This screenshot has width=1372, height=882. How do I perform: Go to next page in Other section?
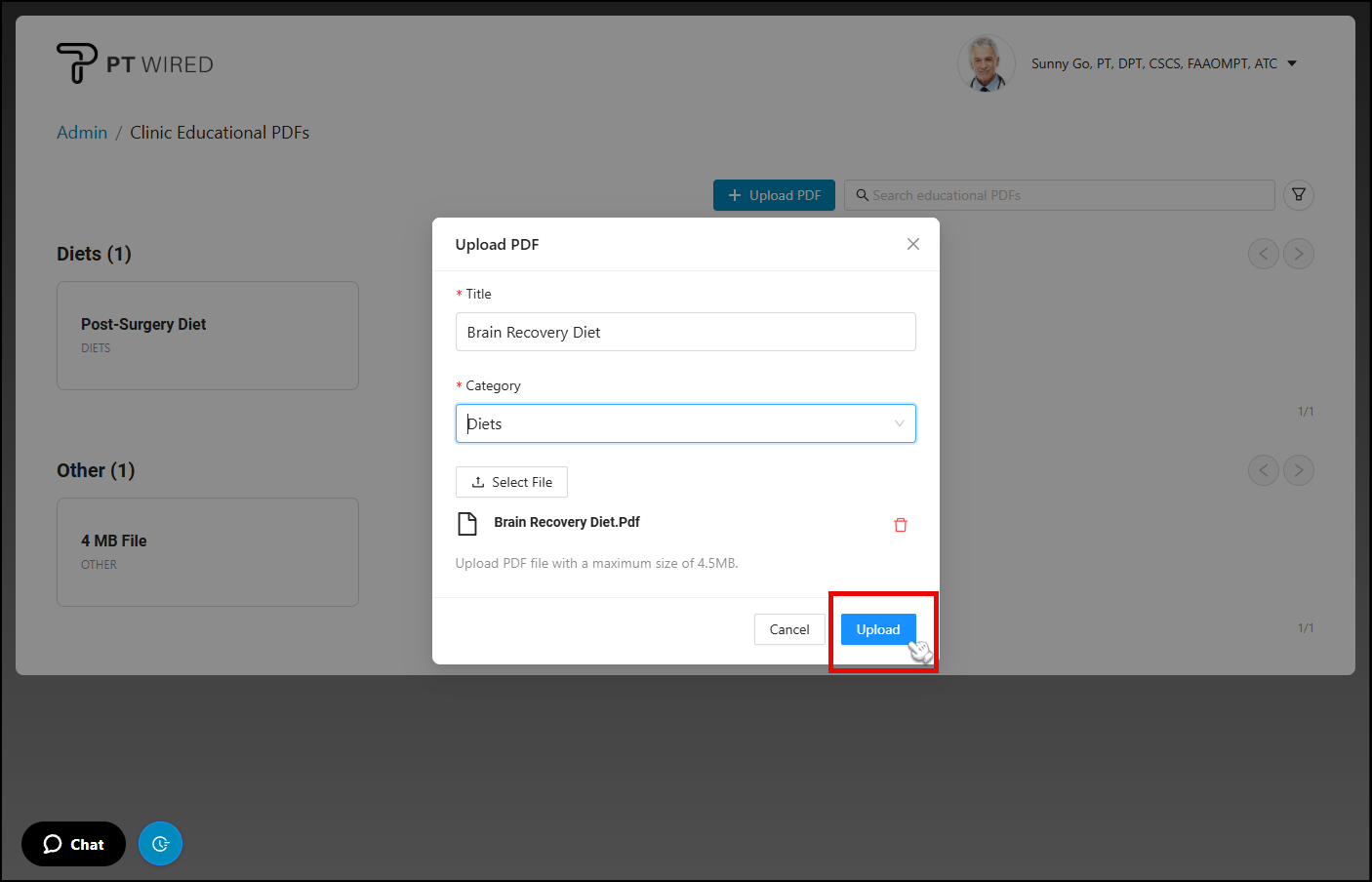tap(1298, 470)
